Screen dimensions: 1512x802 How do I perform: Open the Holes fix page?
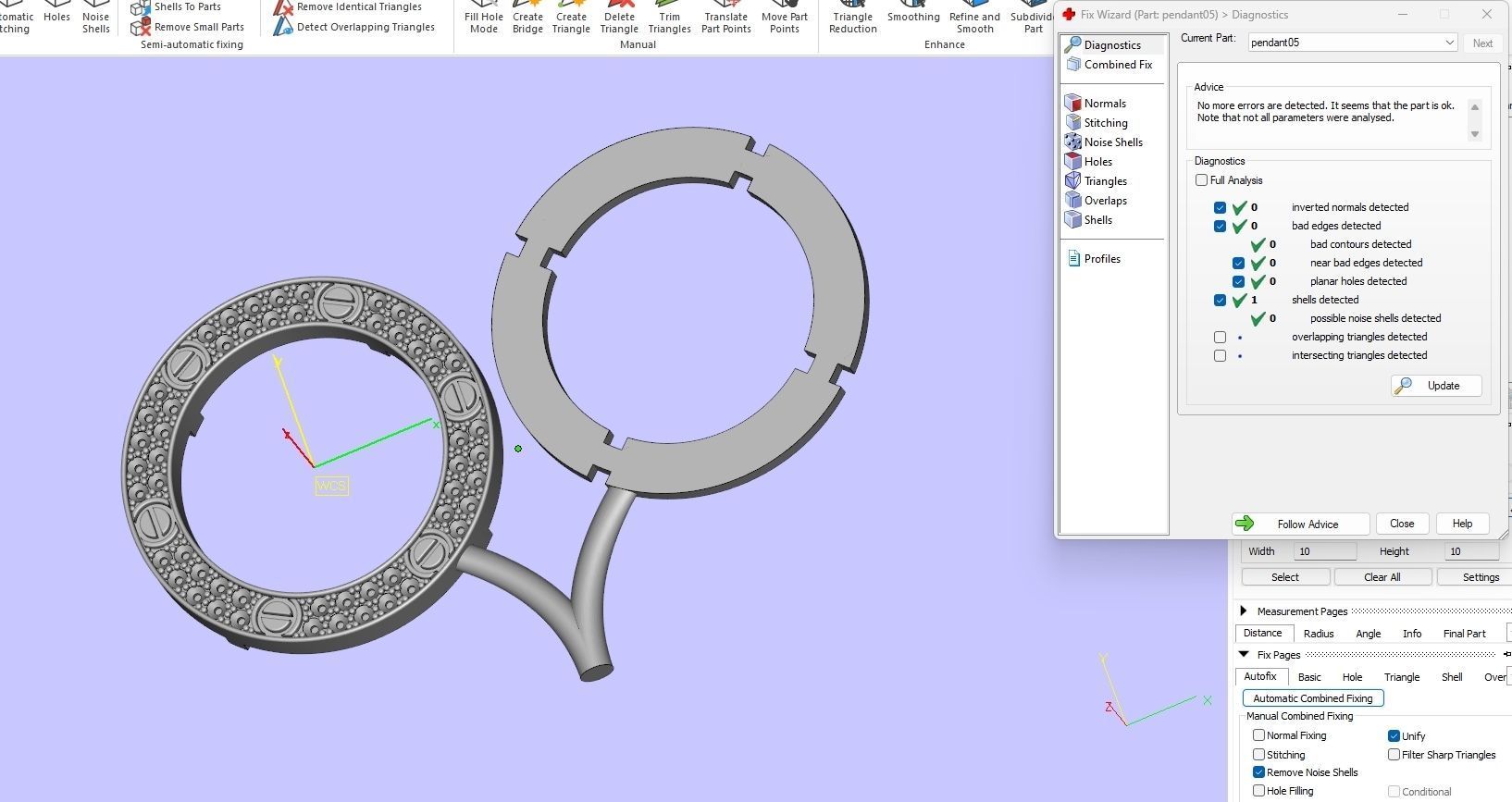1089,162
